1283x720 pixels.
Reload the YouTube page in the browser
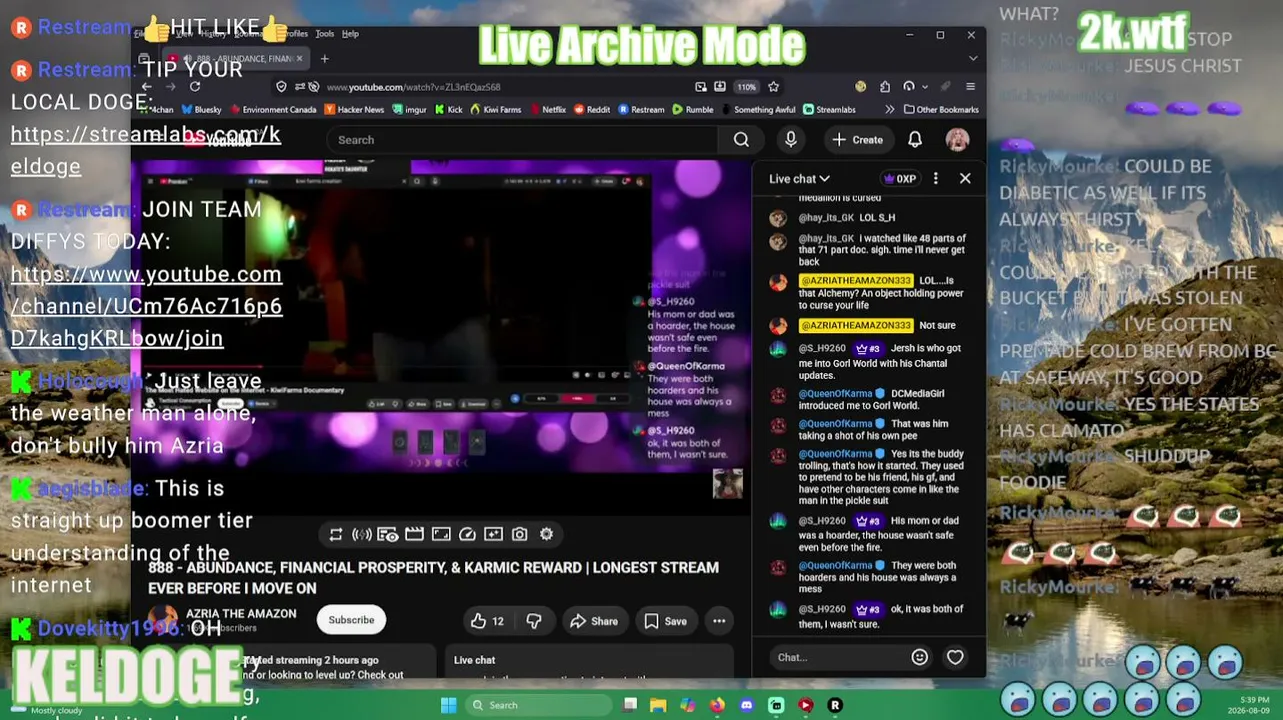[x=195, y=87]
